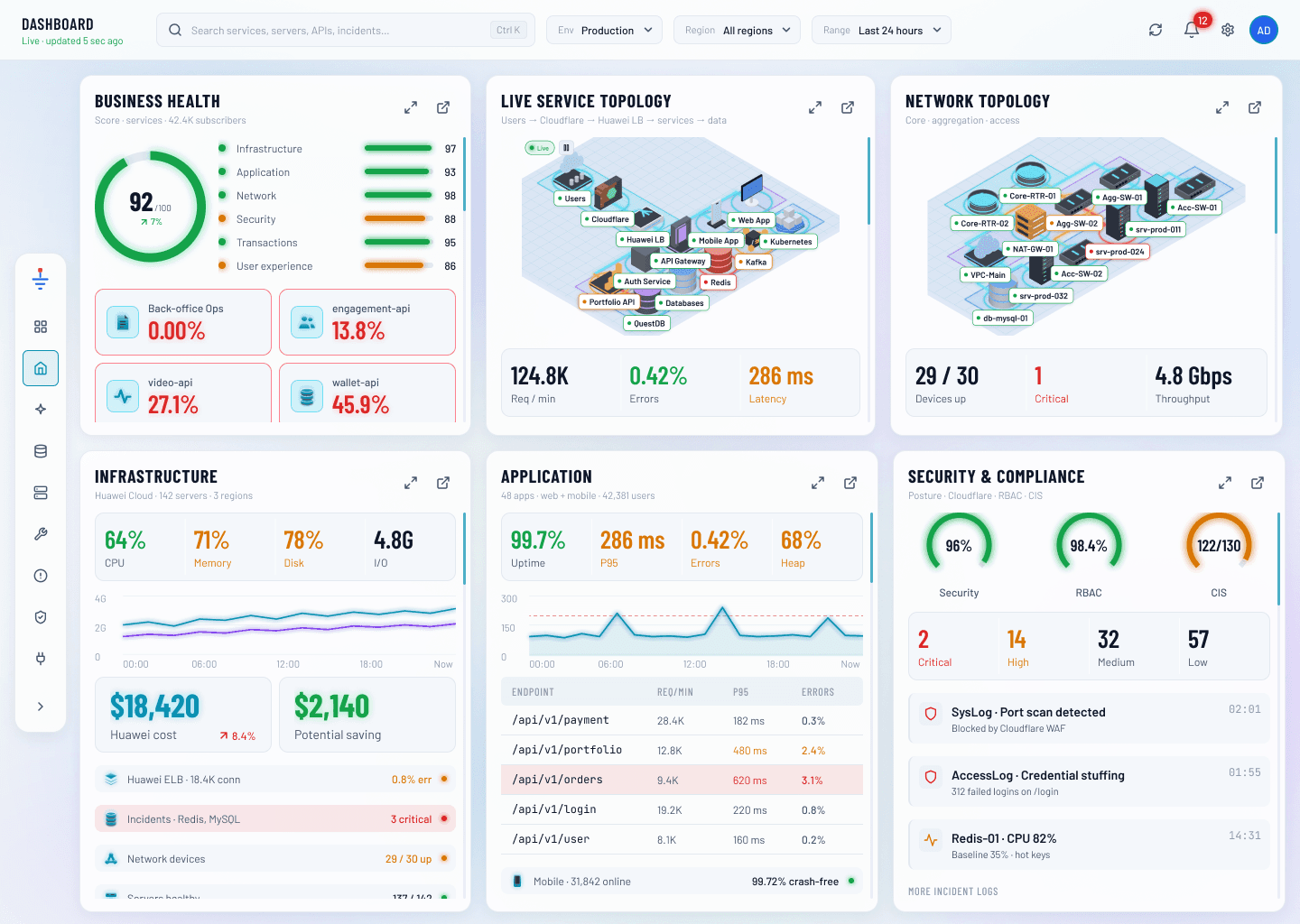Screen dimensions: 1300x924
Task: Open Security & Compliance in new window
Action: click(1258, 483)
